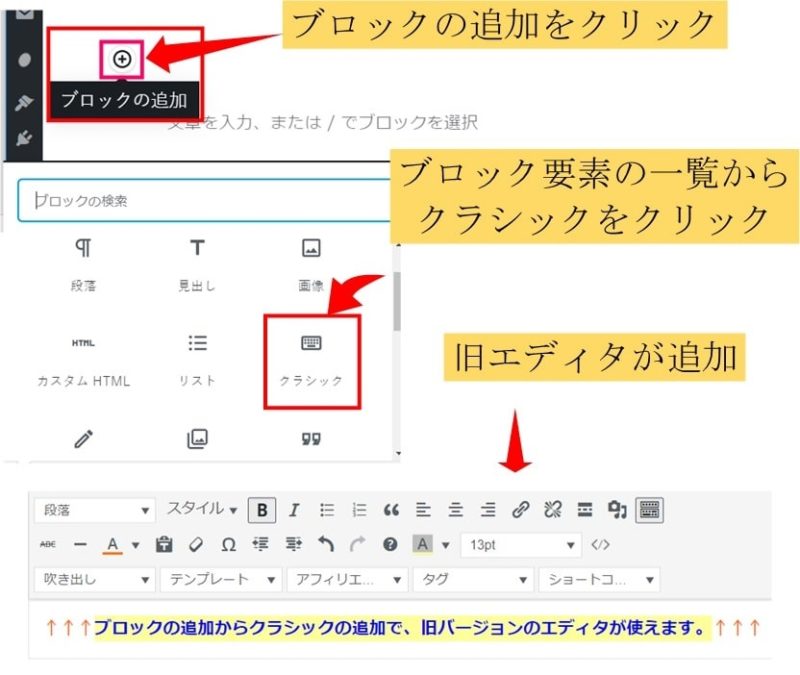The height and width of the screenshot is (675, 800).
Task: Focus the block search field
Action: [x=204, y=201]
